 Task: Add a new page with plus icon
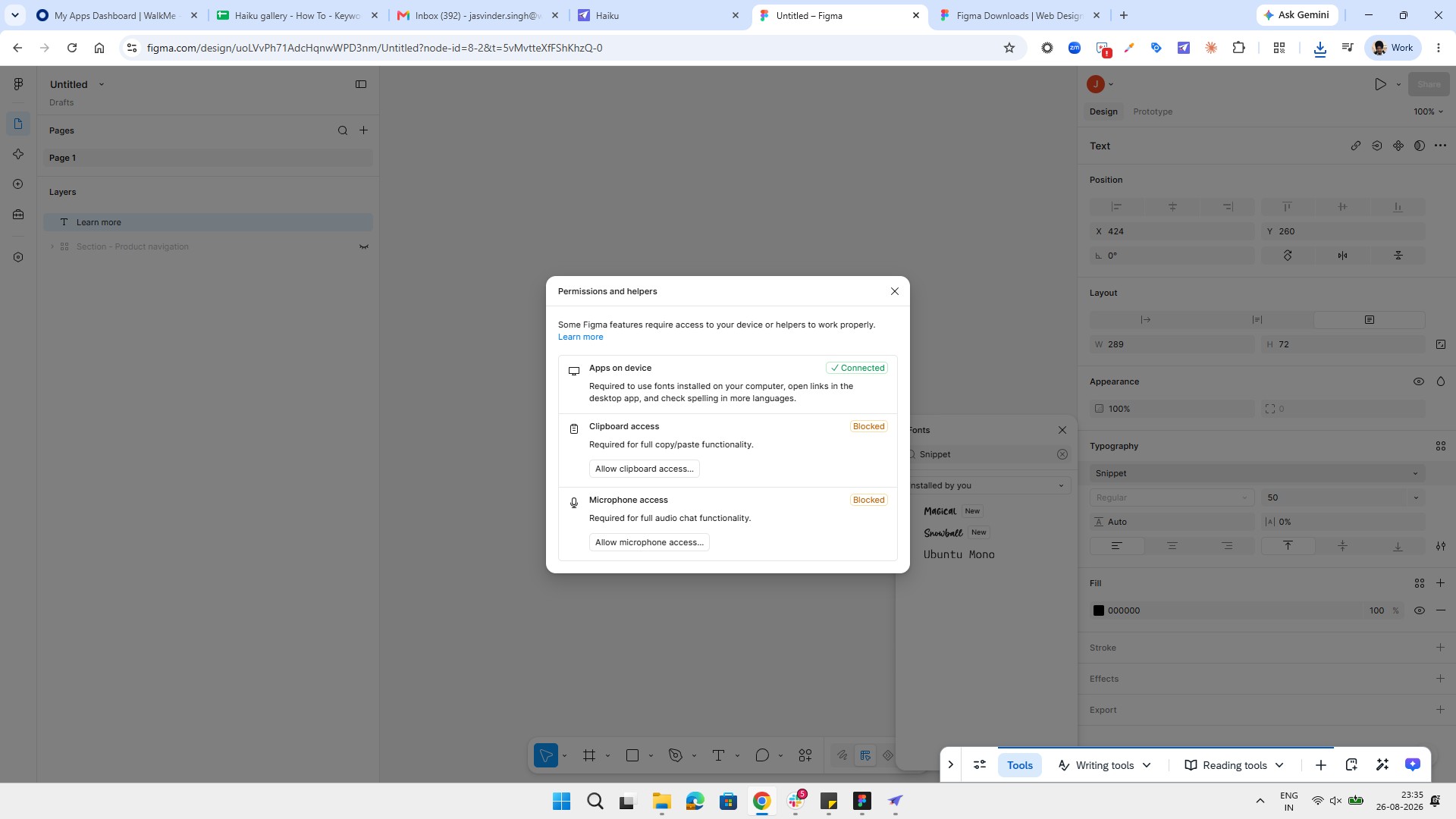coord(364,130)
